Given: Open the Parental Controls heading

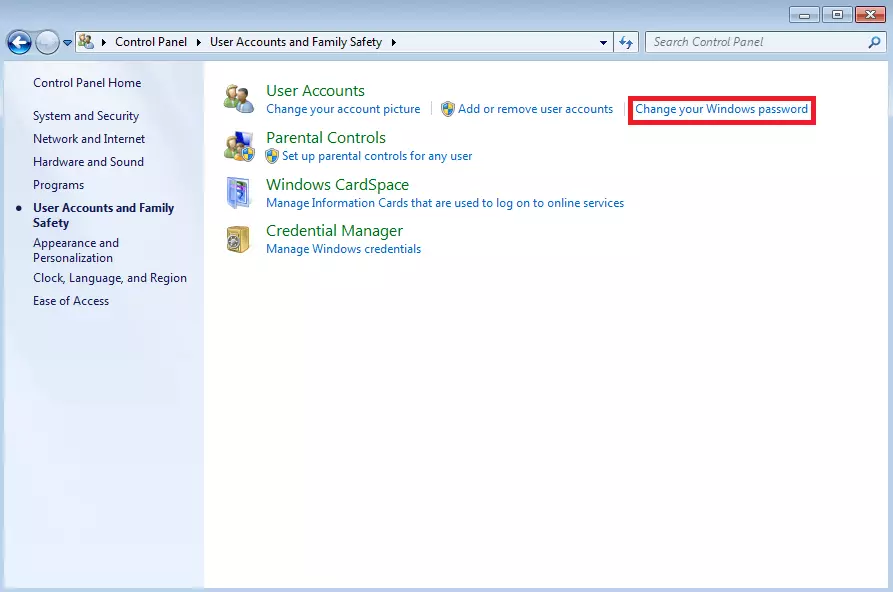Looking at the screenshot, I should tap(326, 137).
